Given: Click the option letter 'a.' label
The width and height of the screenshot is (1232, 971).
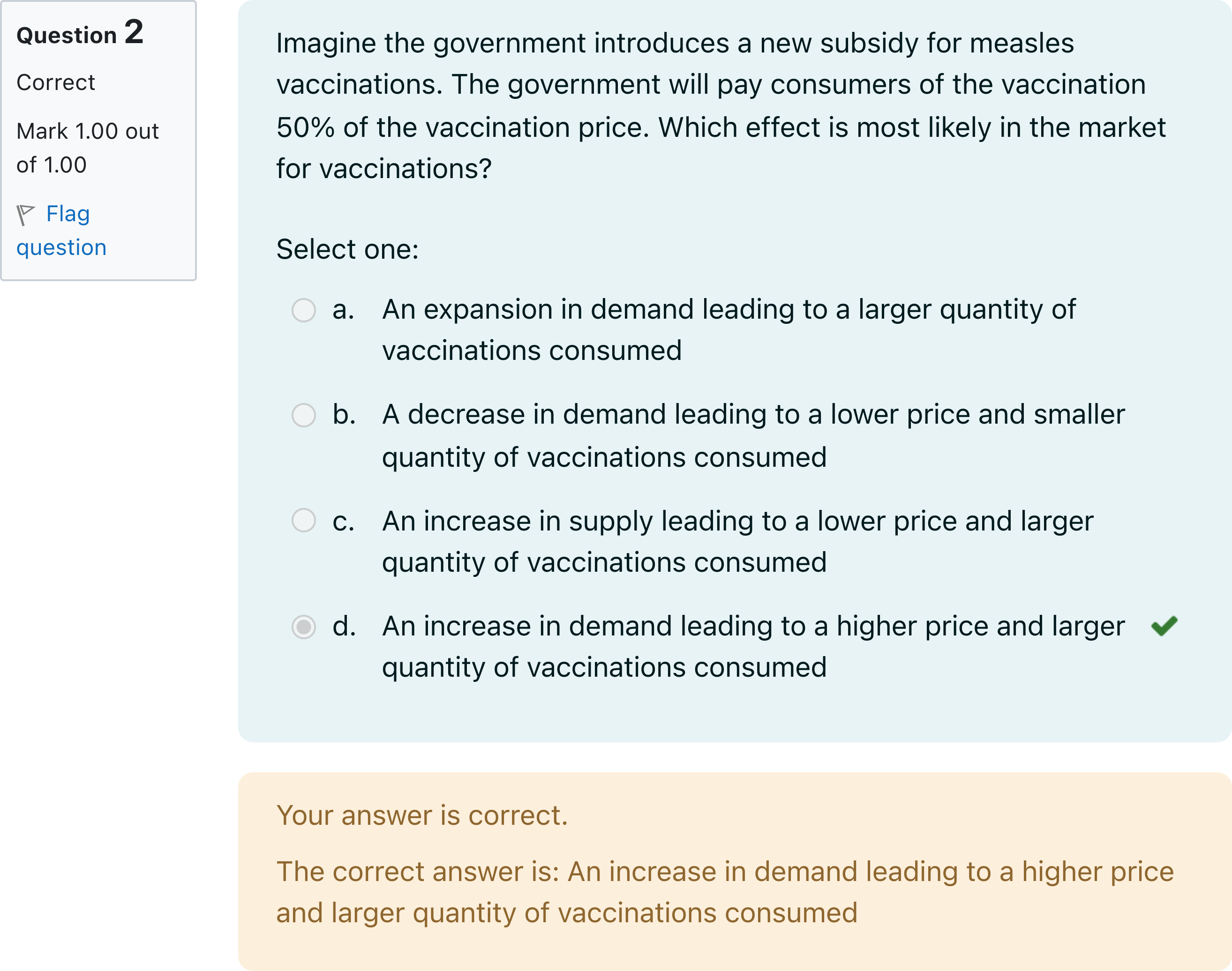Looking at the screenshot, I should click(x=344, y=310).
